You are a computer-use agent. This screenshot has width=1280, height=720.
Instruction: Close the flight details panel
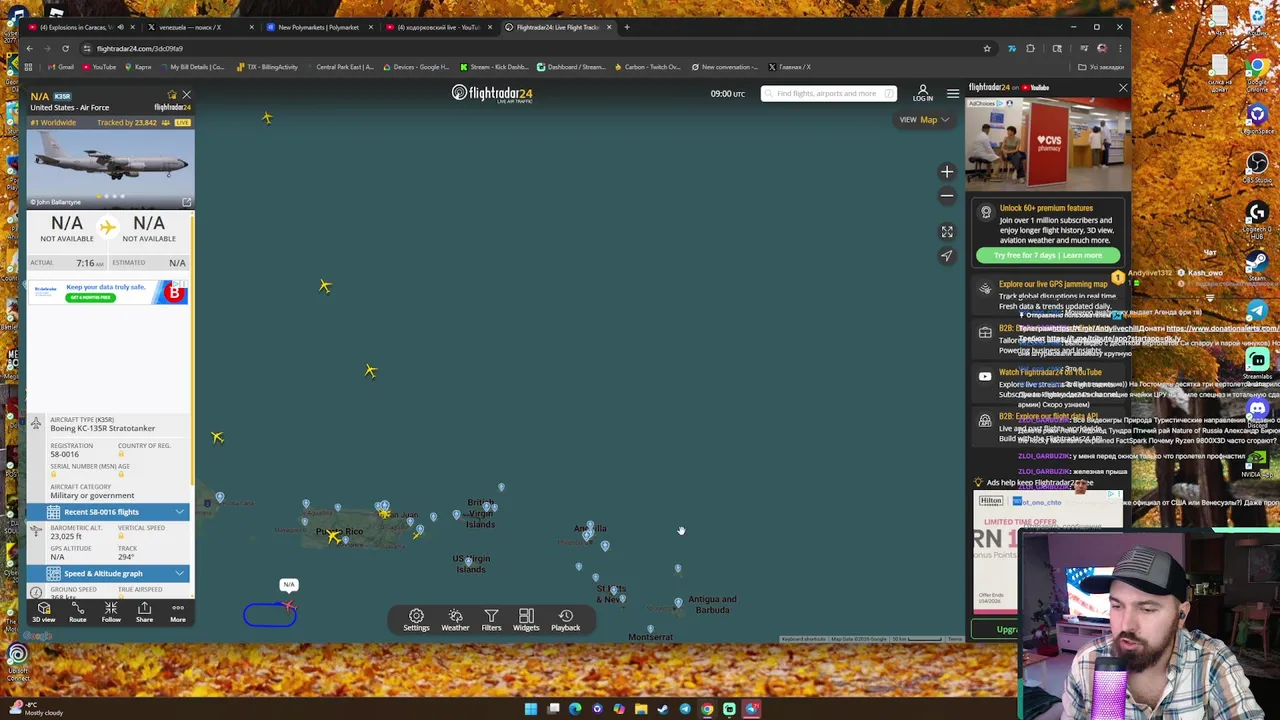point(186,95)
